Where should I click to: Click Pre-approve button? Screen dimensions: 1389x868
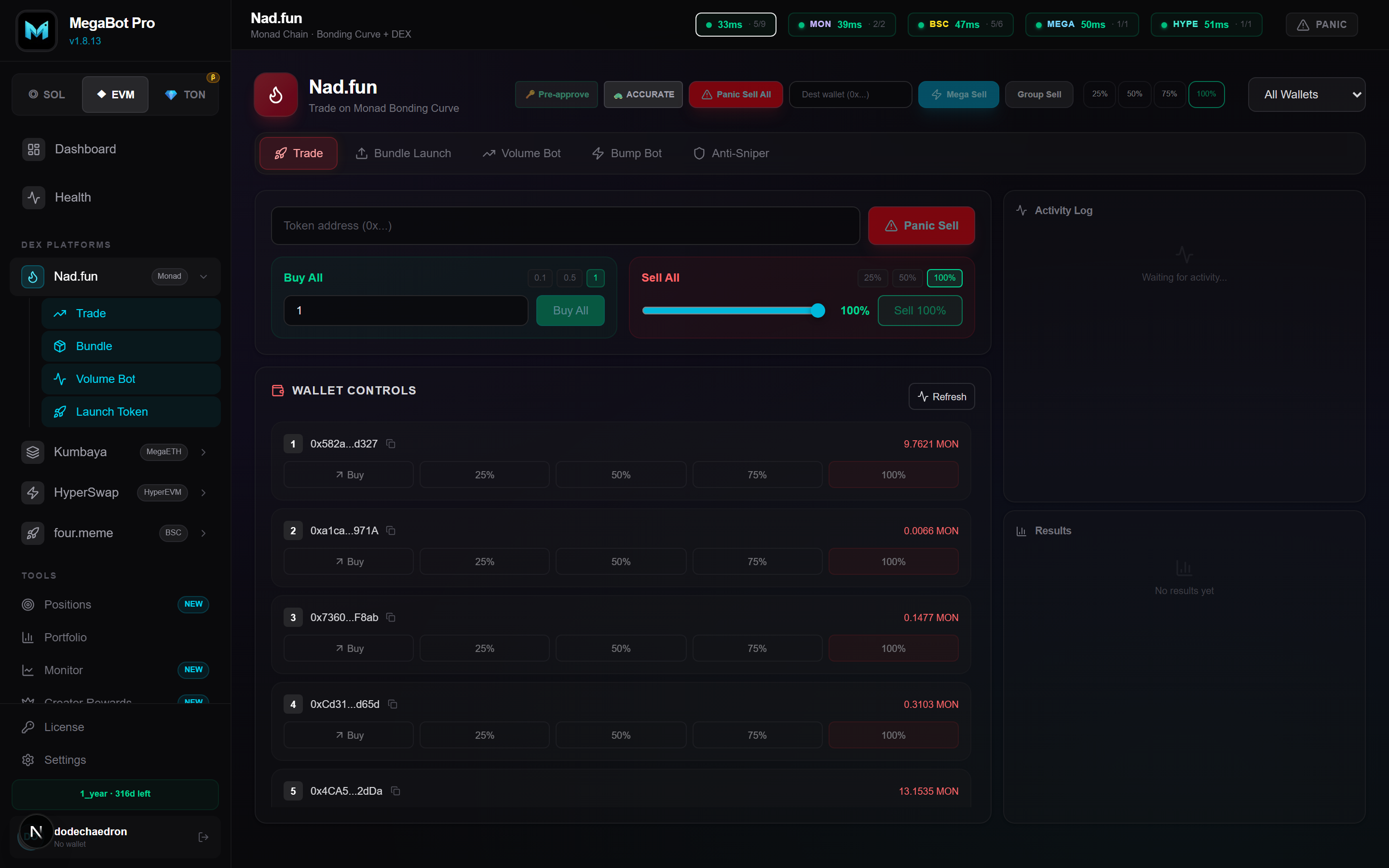tap(556, 95)
